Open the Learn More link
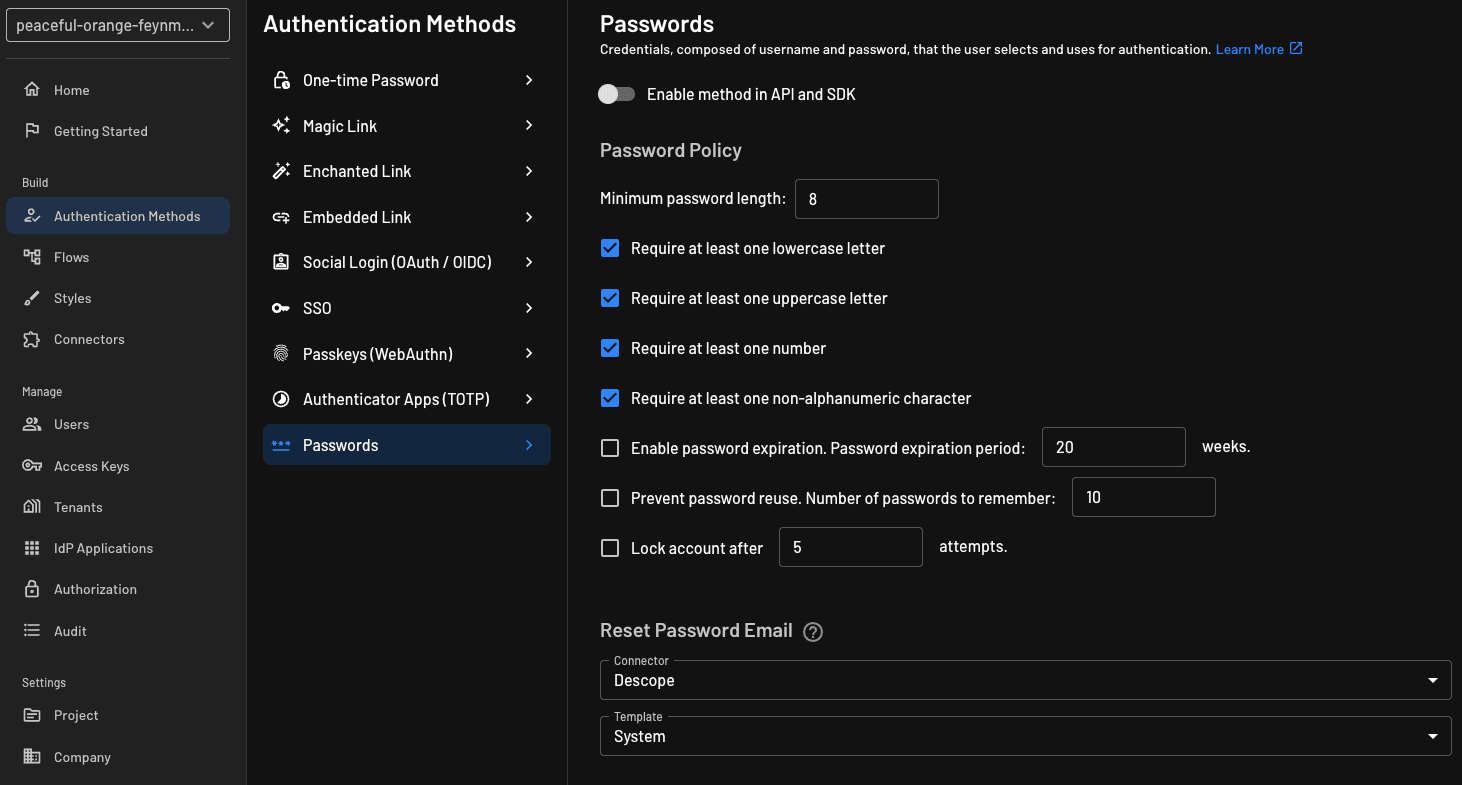This screenshot has width=1462, height=785. click(x=1251, y=48)
